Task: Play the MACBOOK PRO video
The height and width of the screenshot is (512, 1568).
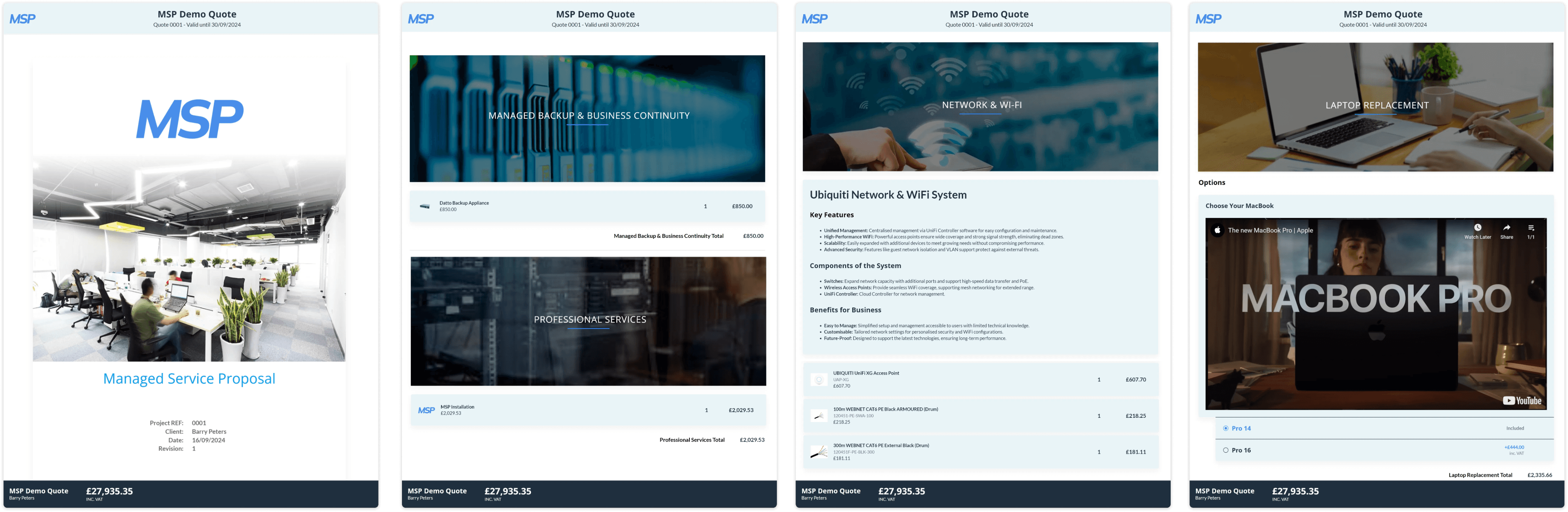Action: [x=1379, y=317]
